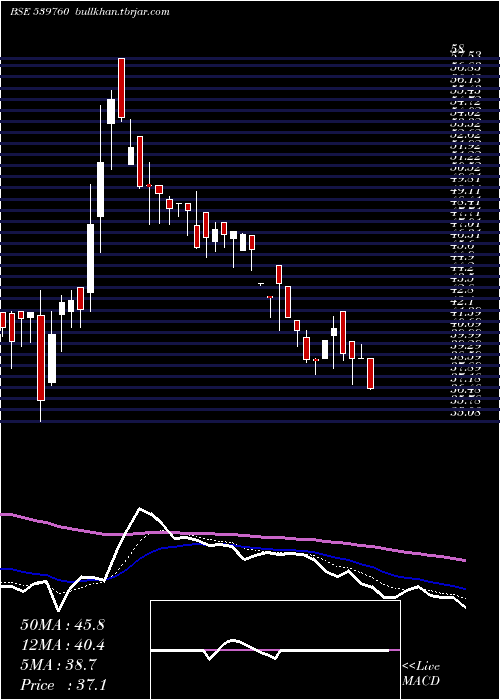Open the MACD indicator inset panel
The width and height of the screenshot is (500, 700).
click(275, 650)
